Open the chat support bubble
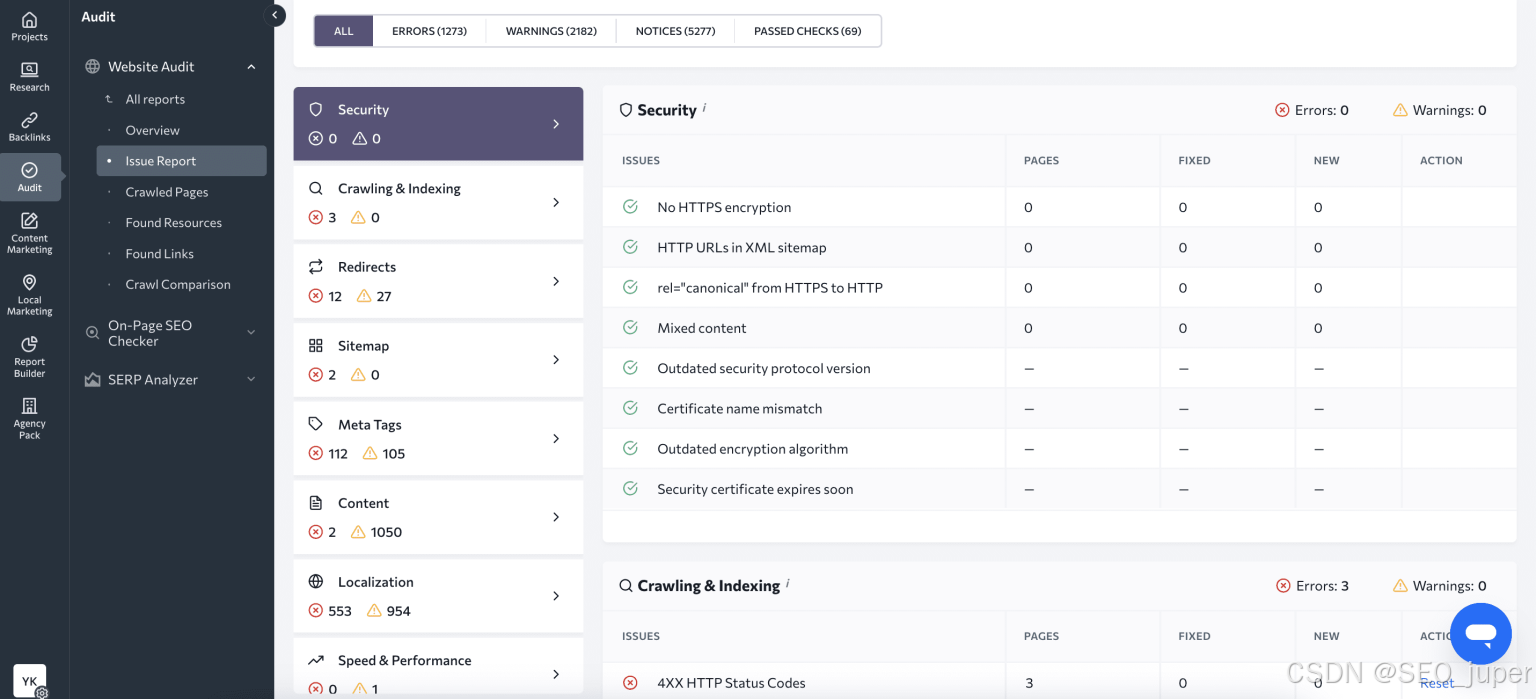The height and width of the screenshot is (699, 1536). click(1480, 633)
